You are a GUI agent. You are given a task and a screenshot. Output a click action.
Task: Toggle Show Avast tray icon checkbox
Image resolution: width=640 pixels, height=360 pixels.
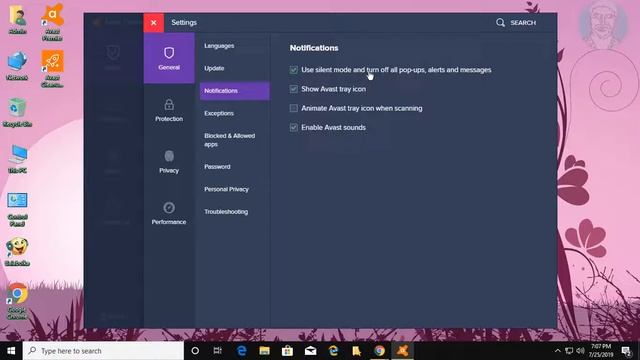click(293, 89)
